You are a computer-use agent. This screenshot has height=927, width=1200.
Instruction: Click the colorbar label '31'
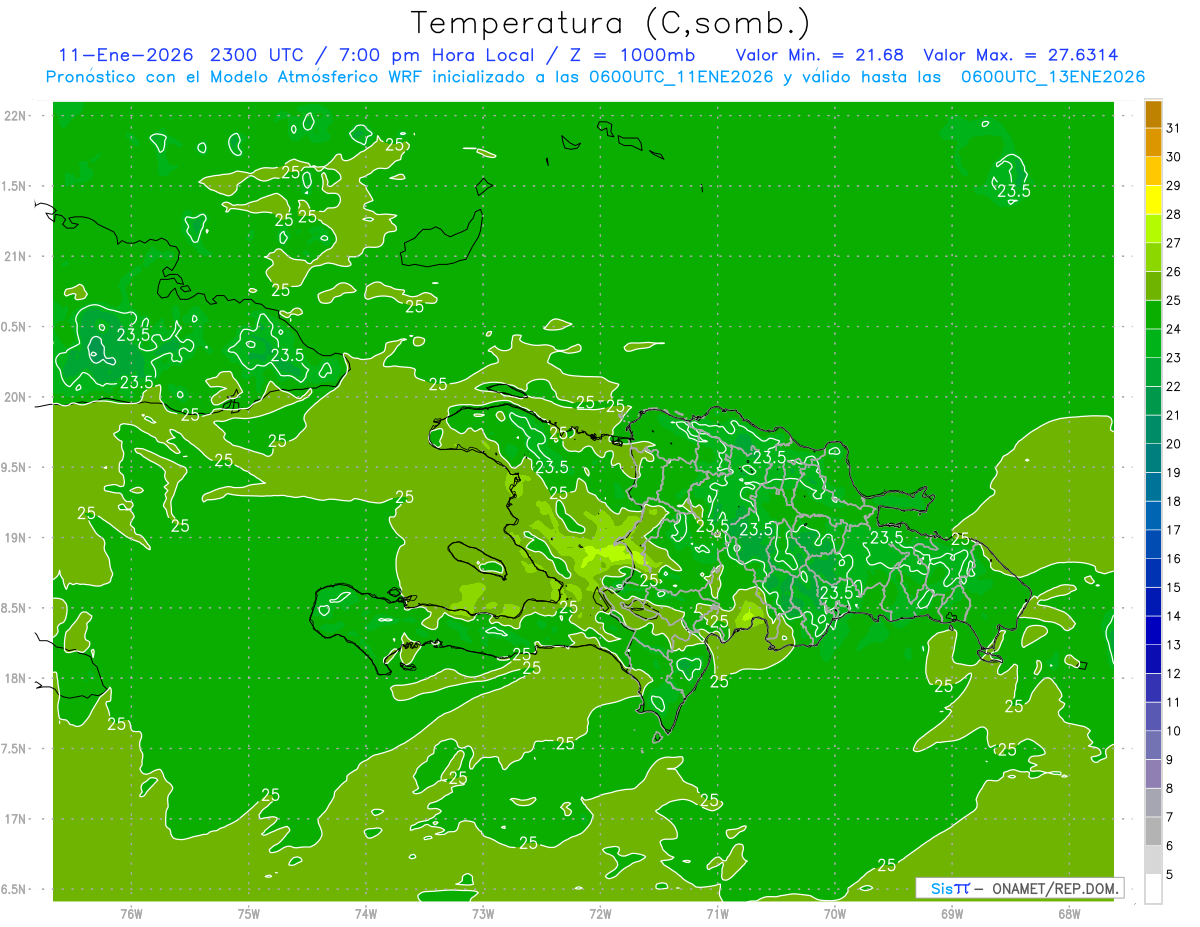tap(1174, 128)
